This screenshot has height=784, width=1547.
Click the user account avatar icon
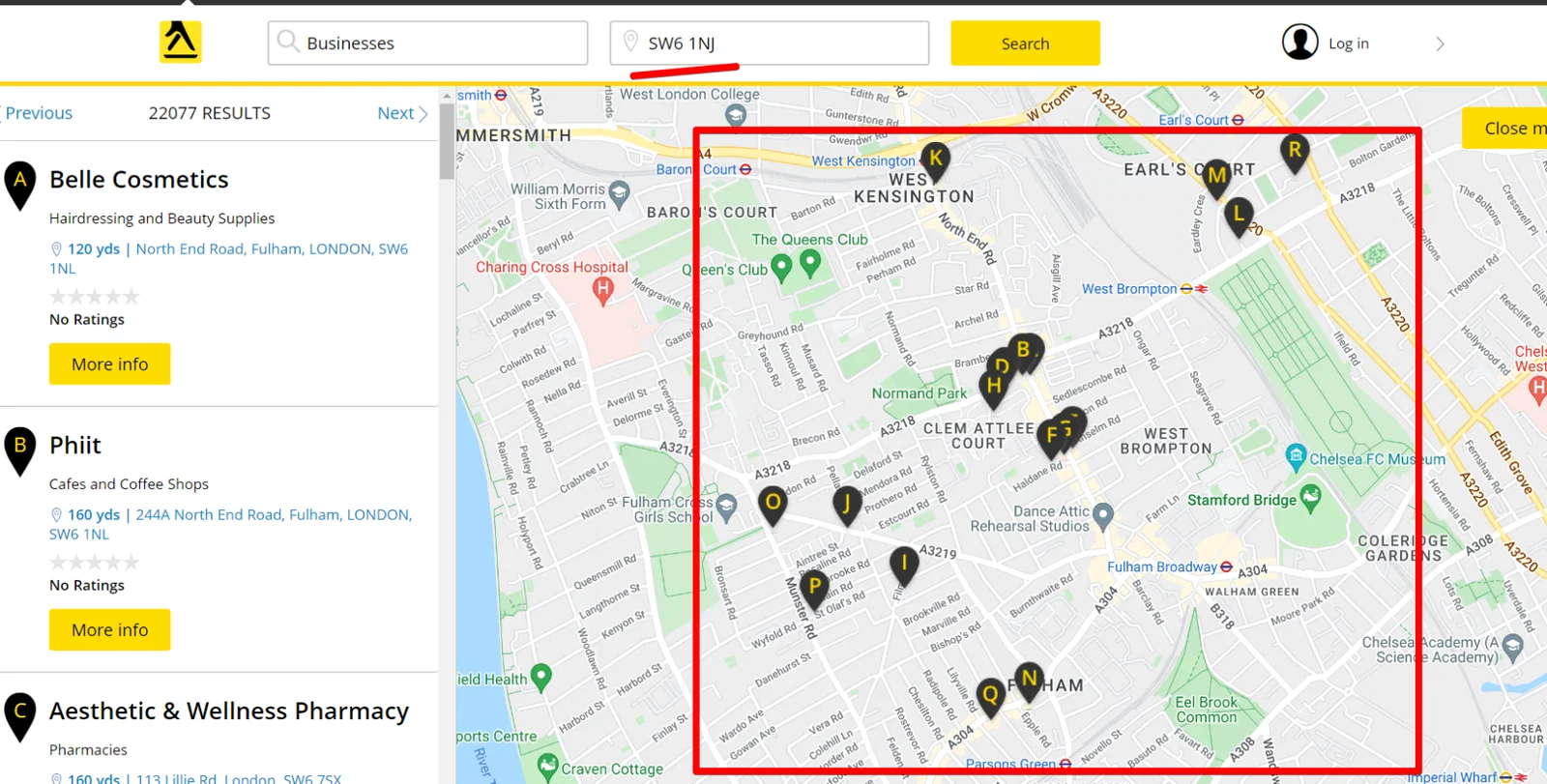1299,43
